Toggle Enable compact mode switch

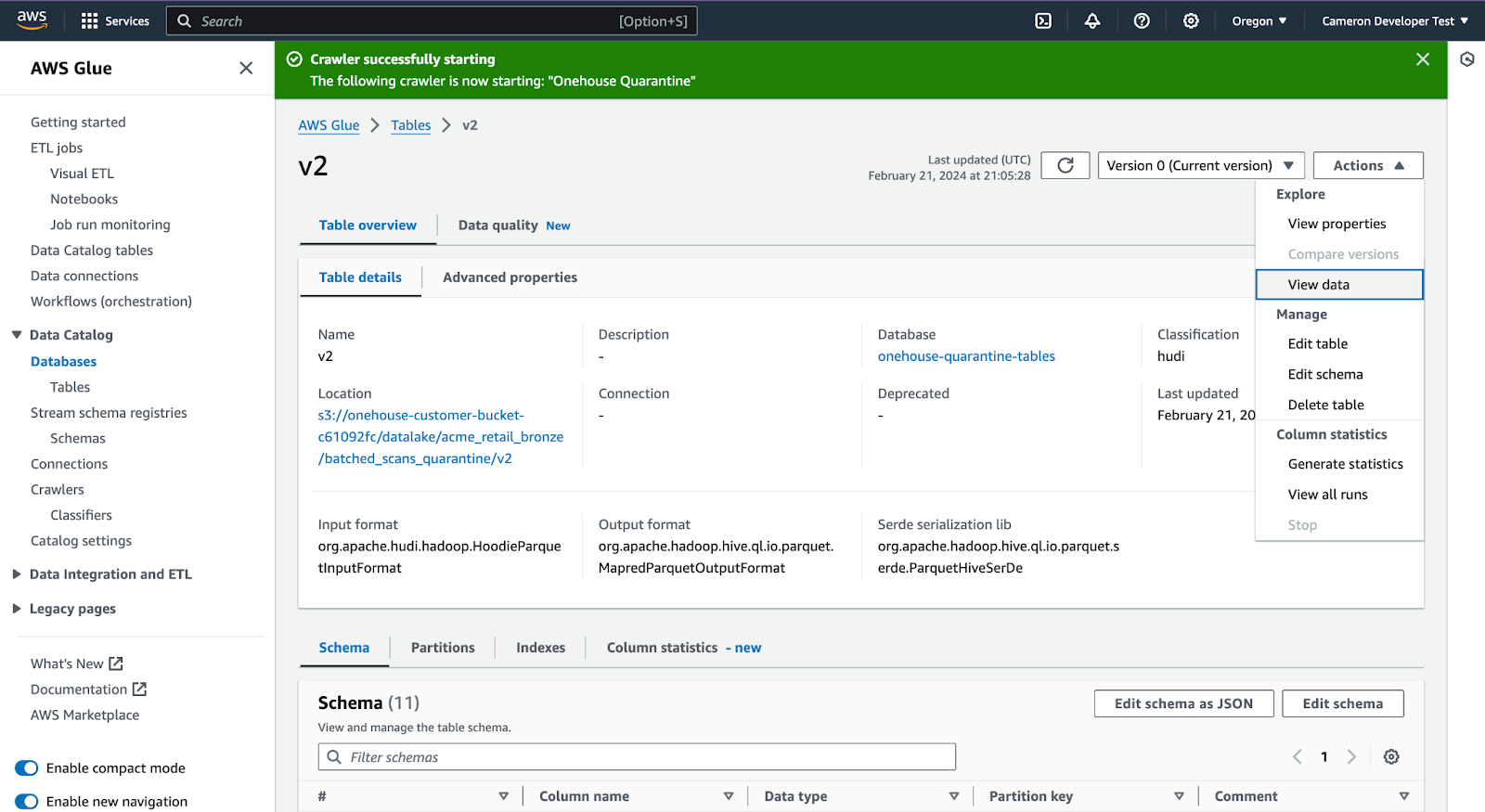click(x=27, y=767)
